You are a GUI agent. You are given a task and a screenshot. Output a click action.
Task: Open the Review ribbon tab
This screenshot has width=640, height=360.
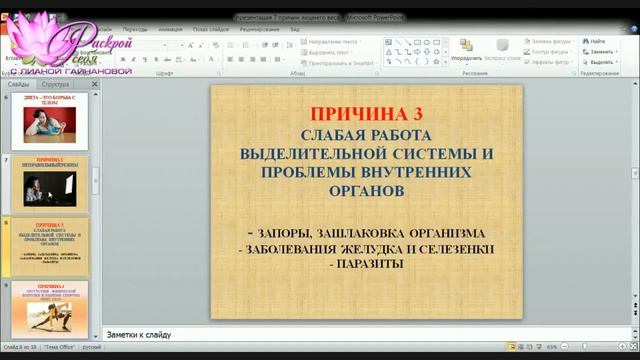pyautogui.click(x=259, y=29)
